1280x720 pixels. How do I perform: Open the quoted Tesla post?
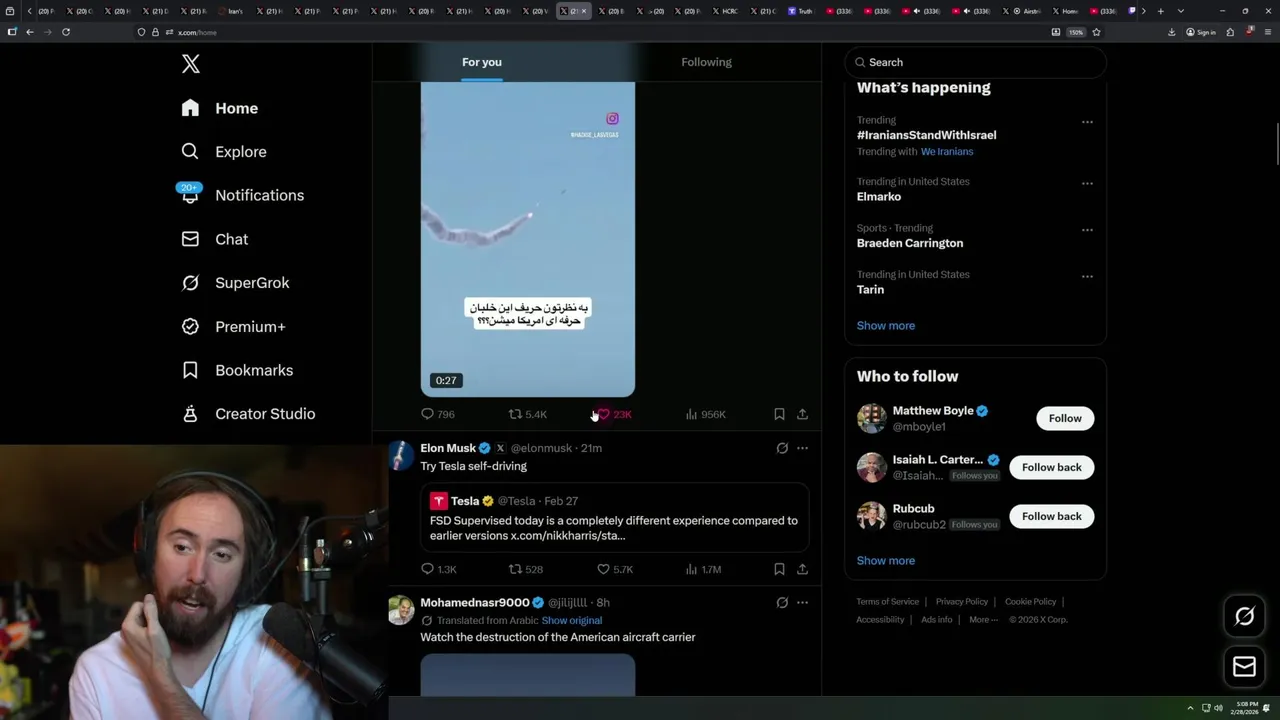point(615,517)
